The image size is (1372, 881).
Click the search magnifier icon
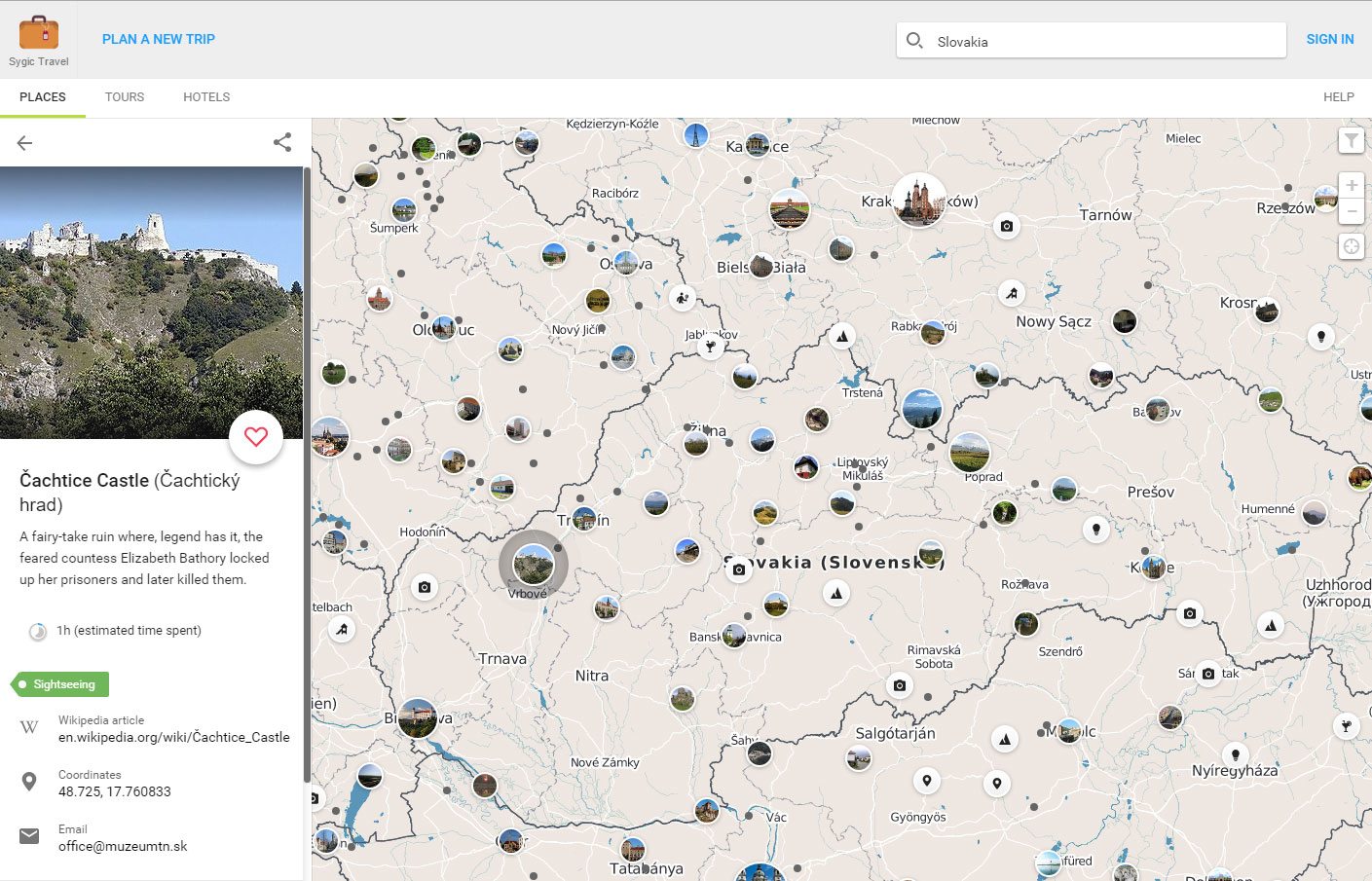point(914,41)
